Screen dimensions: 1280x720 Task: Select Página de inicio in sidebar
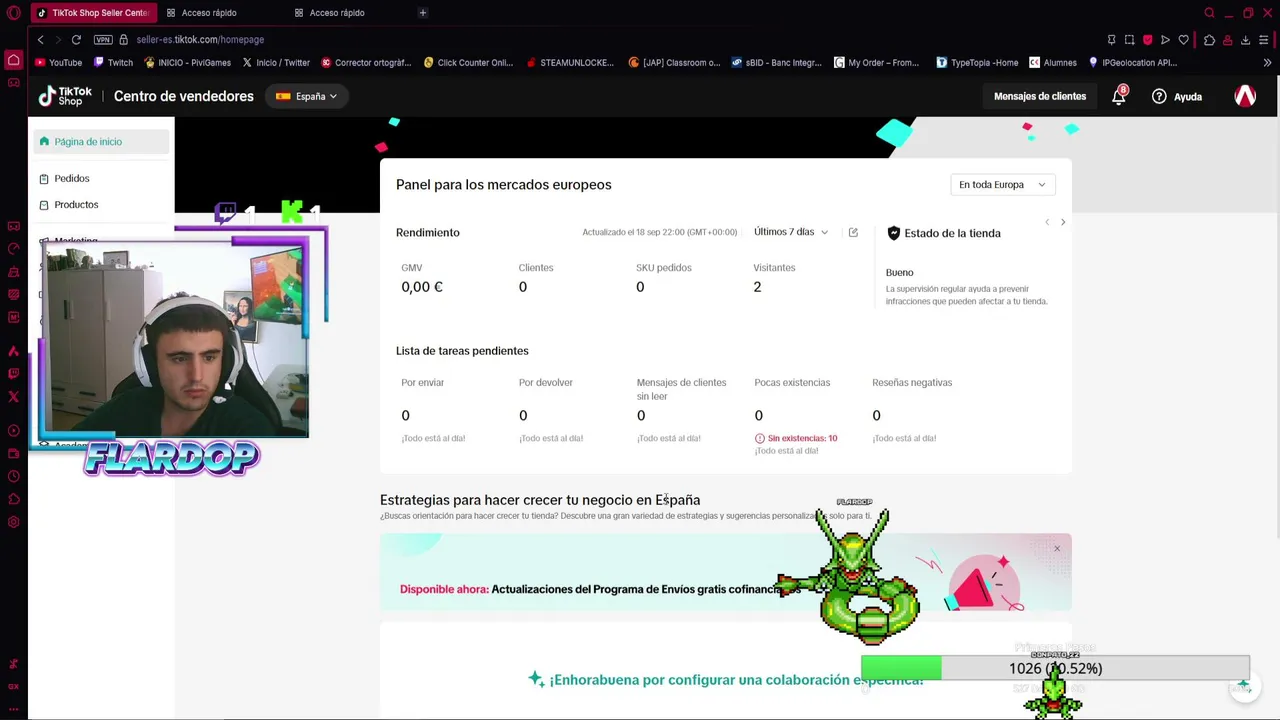[101, 141]
